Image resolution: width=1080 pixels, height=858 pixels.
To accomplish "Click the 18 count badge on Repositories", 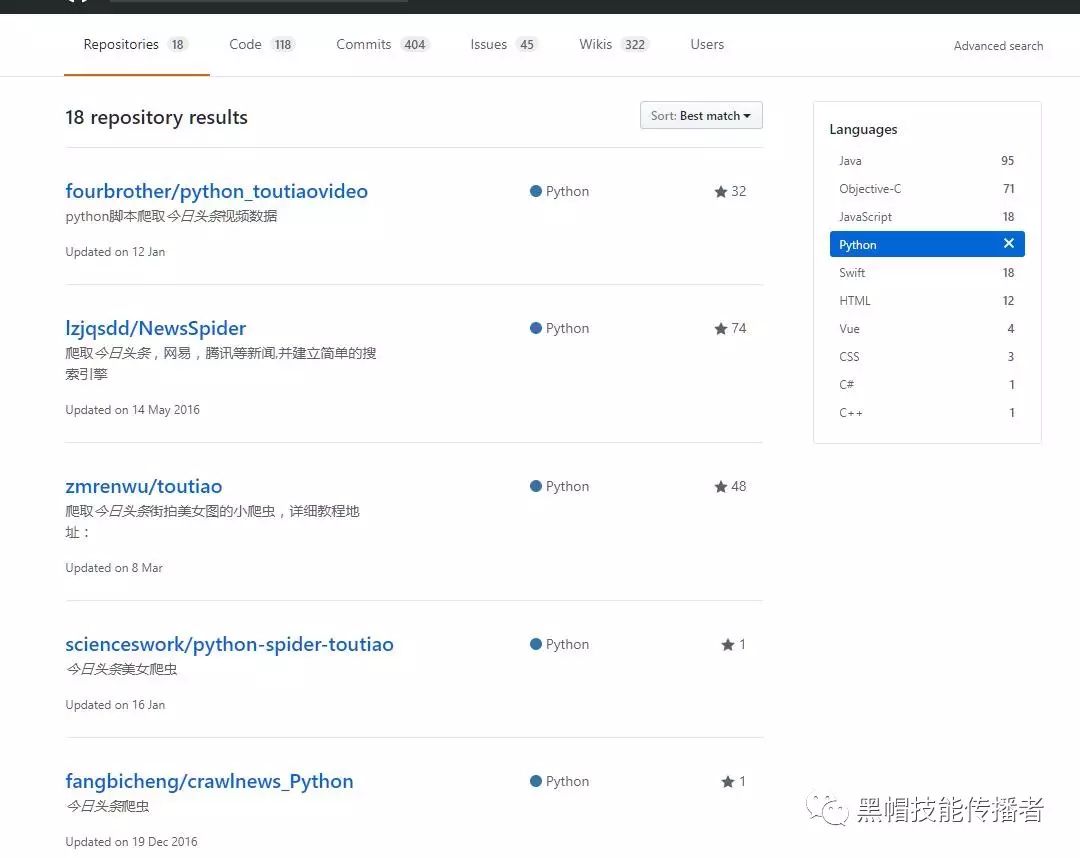I will click(178, 45).
